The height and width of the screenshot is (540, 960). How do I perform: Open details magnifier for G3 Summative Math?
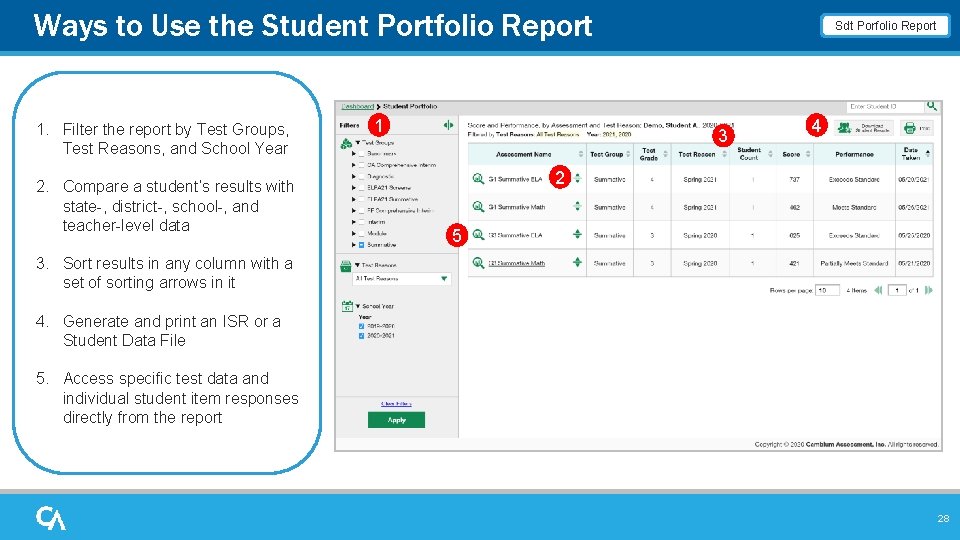(478, 263)
